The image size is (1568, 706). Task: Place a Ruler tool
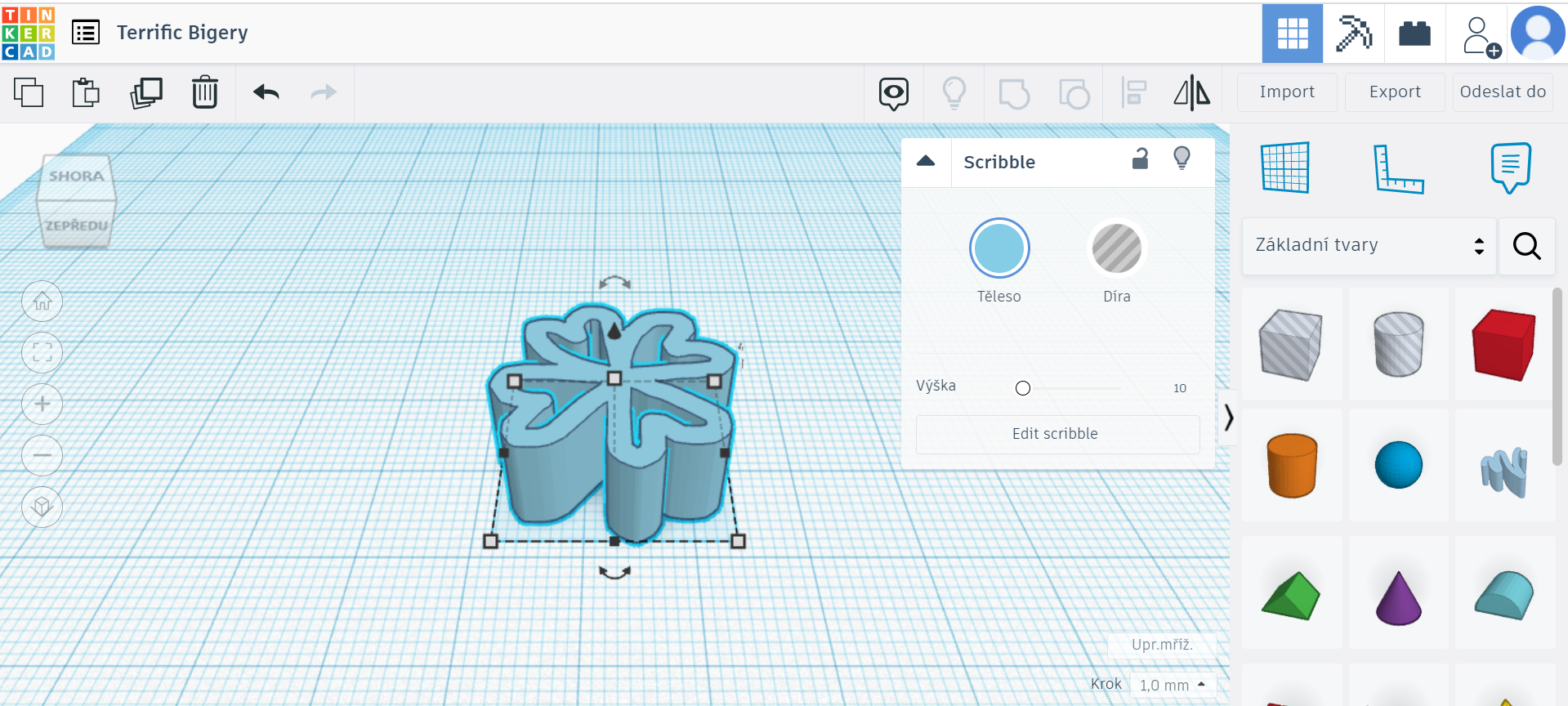(1398, 168)
